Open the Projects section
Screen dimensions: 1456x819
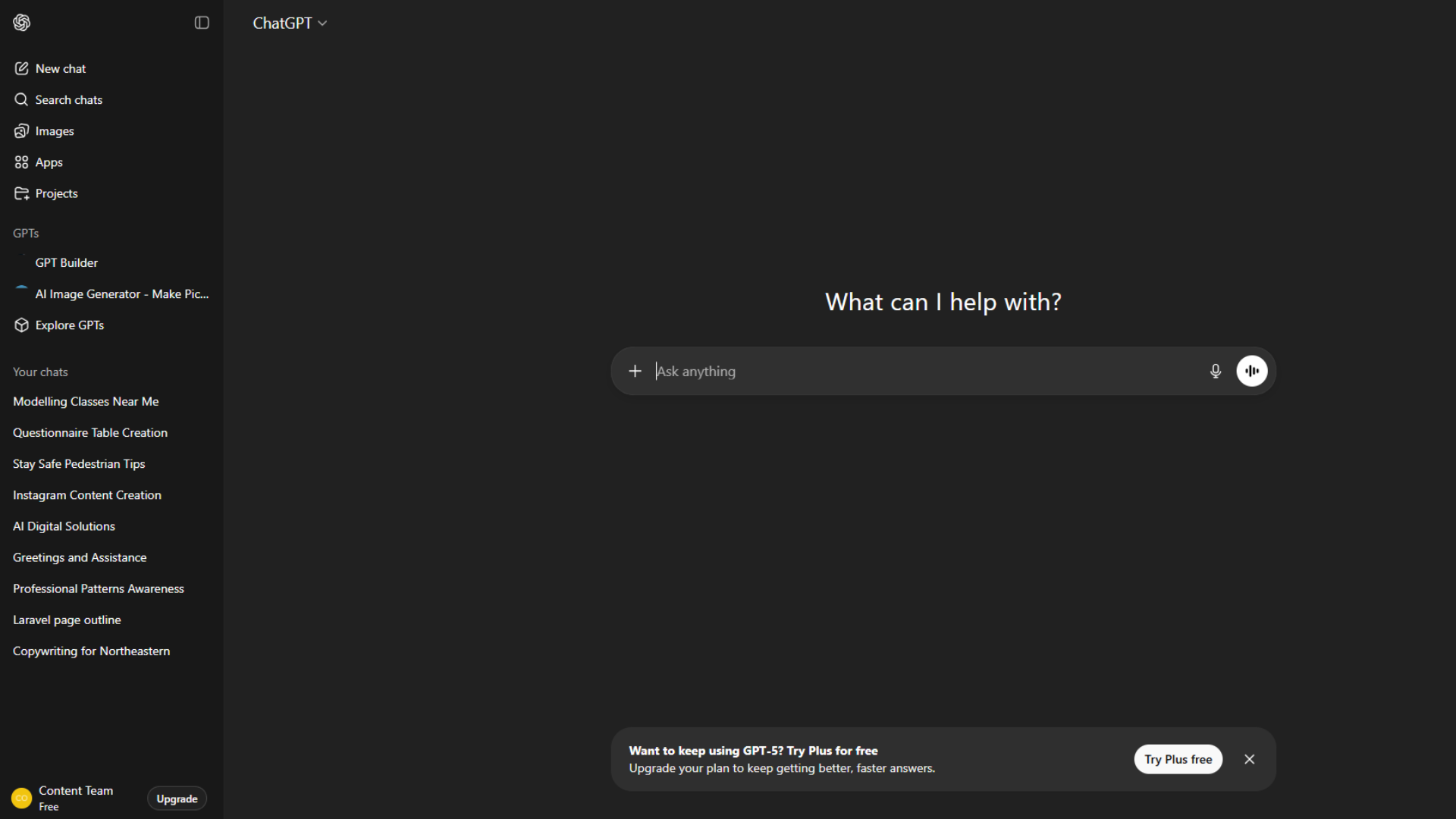tap(56, 193)
